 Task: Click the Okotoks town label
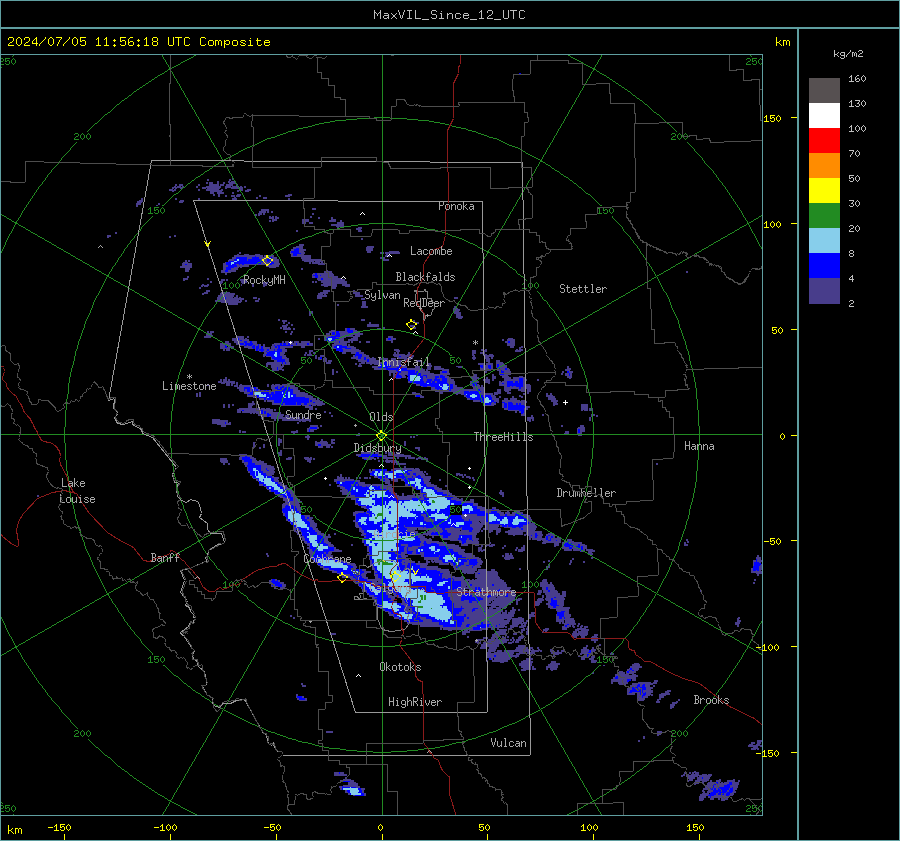pyautogui.click(x=400, y=667)
